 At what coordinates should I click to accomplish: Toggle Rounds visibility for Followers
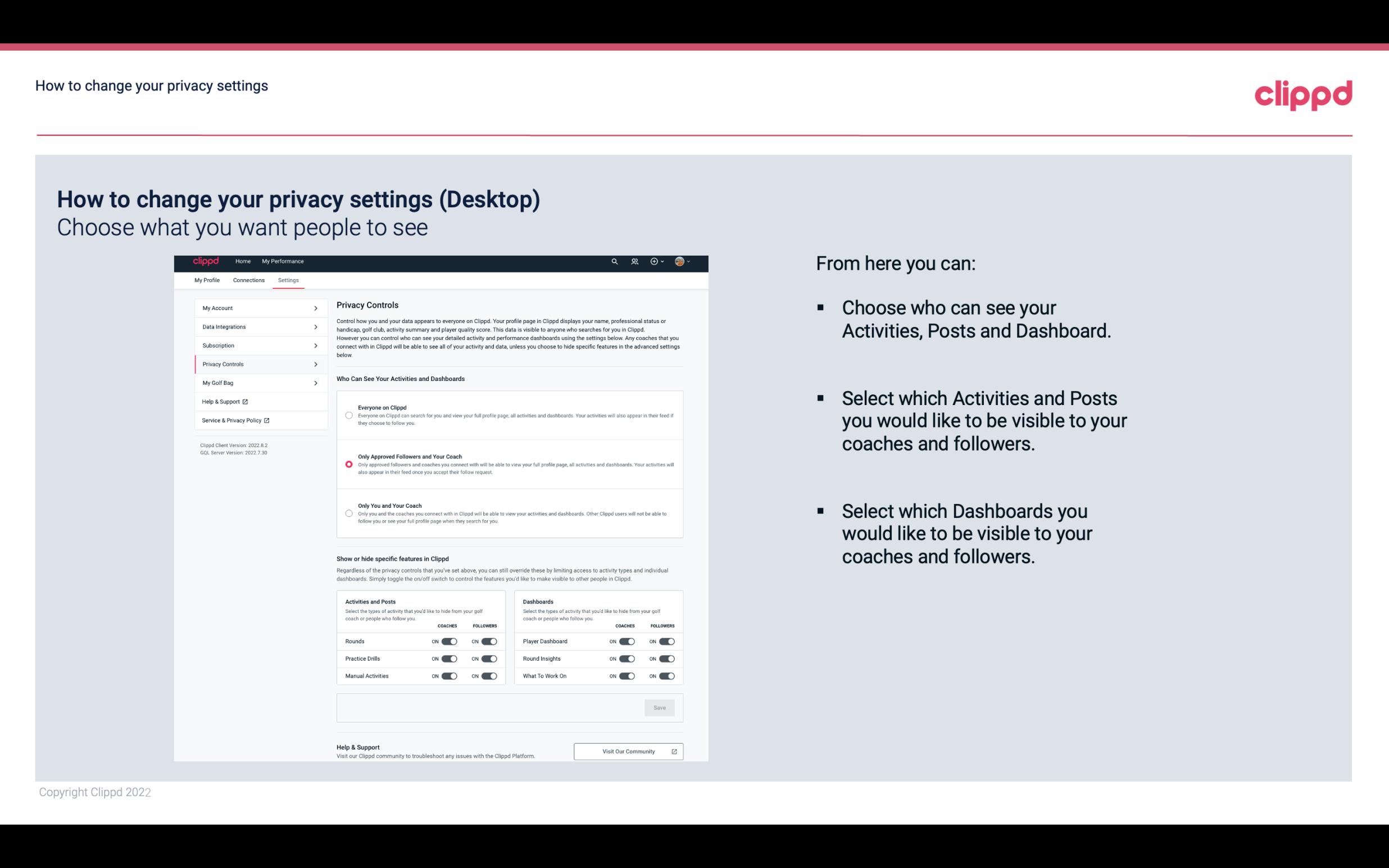point(489,641)
